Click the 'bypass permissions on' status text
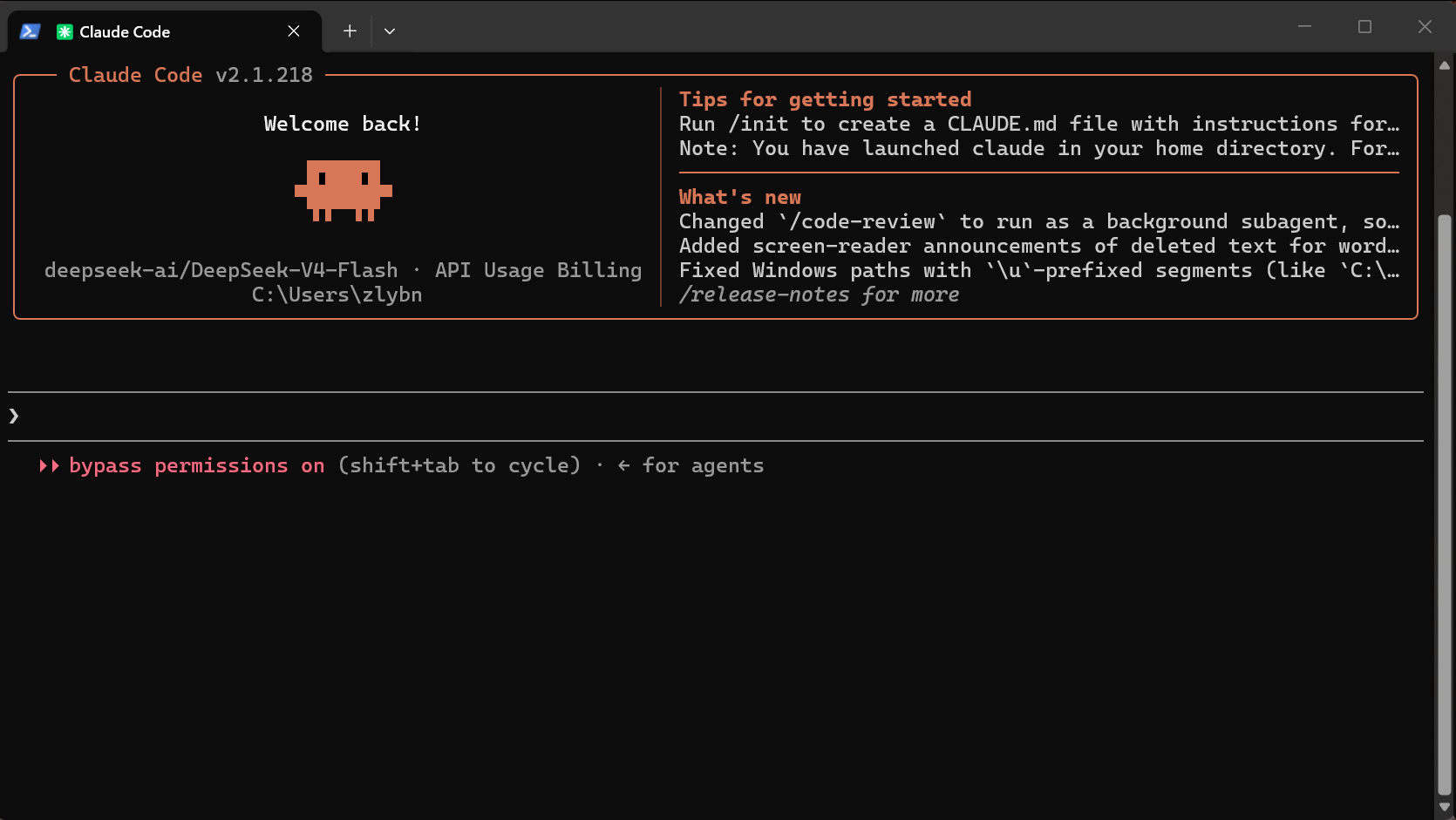1456x820 pixels. point(197,466)
